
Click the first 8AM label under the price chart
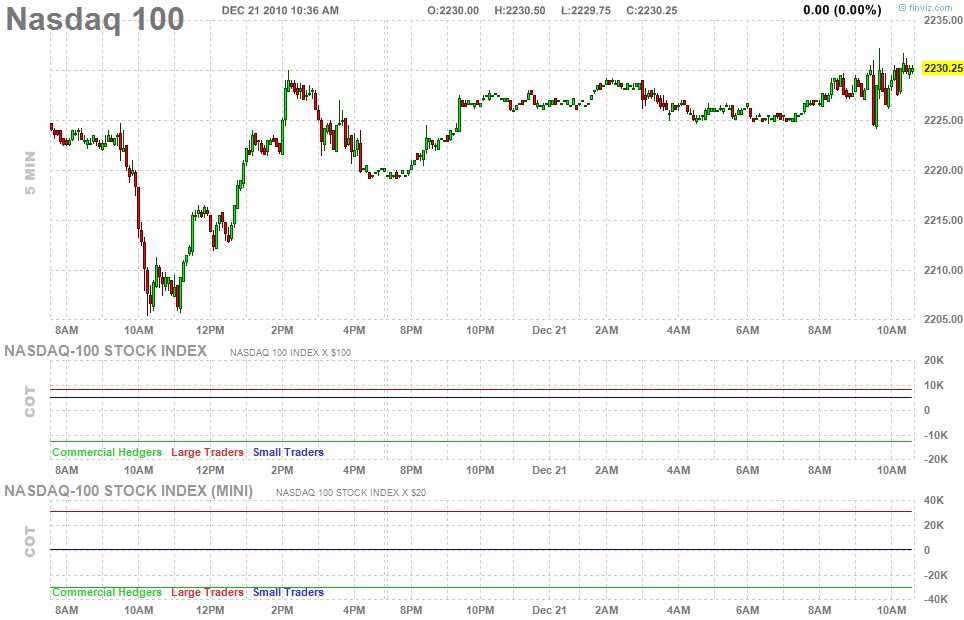[66, 330]
